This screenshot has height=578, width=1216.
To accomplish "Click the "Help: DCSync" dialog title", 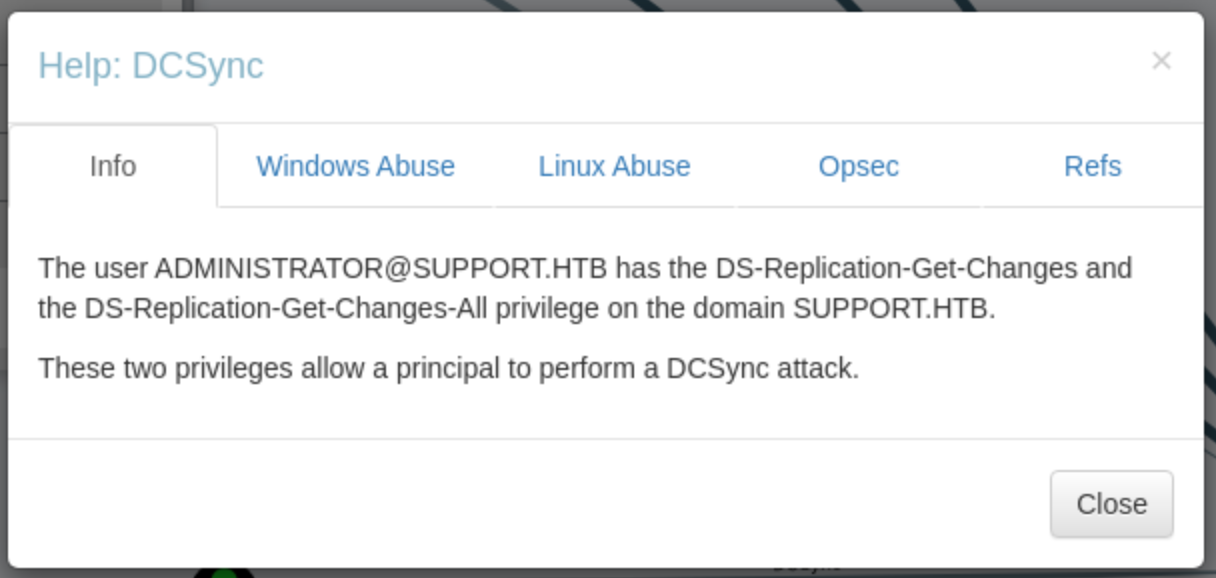I will coord(151,66).
